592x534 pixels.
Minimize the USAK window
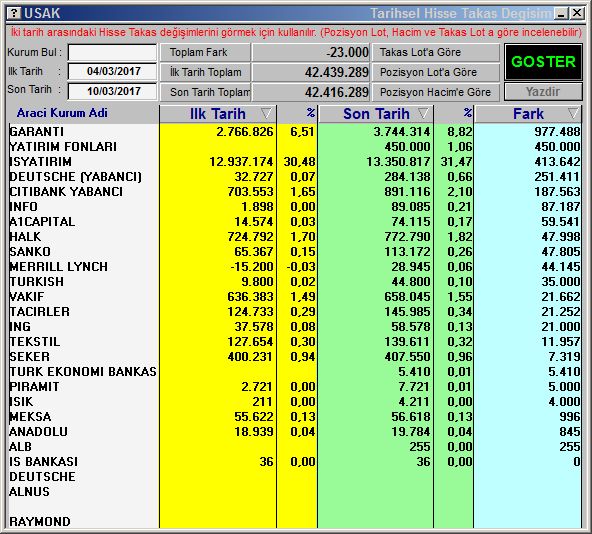[x=561, y=14]
